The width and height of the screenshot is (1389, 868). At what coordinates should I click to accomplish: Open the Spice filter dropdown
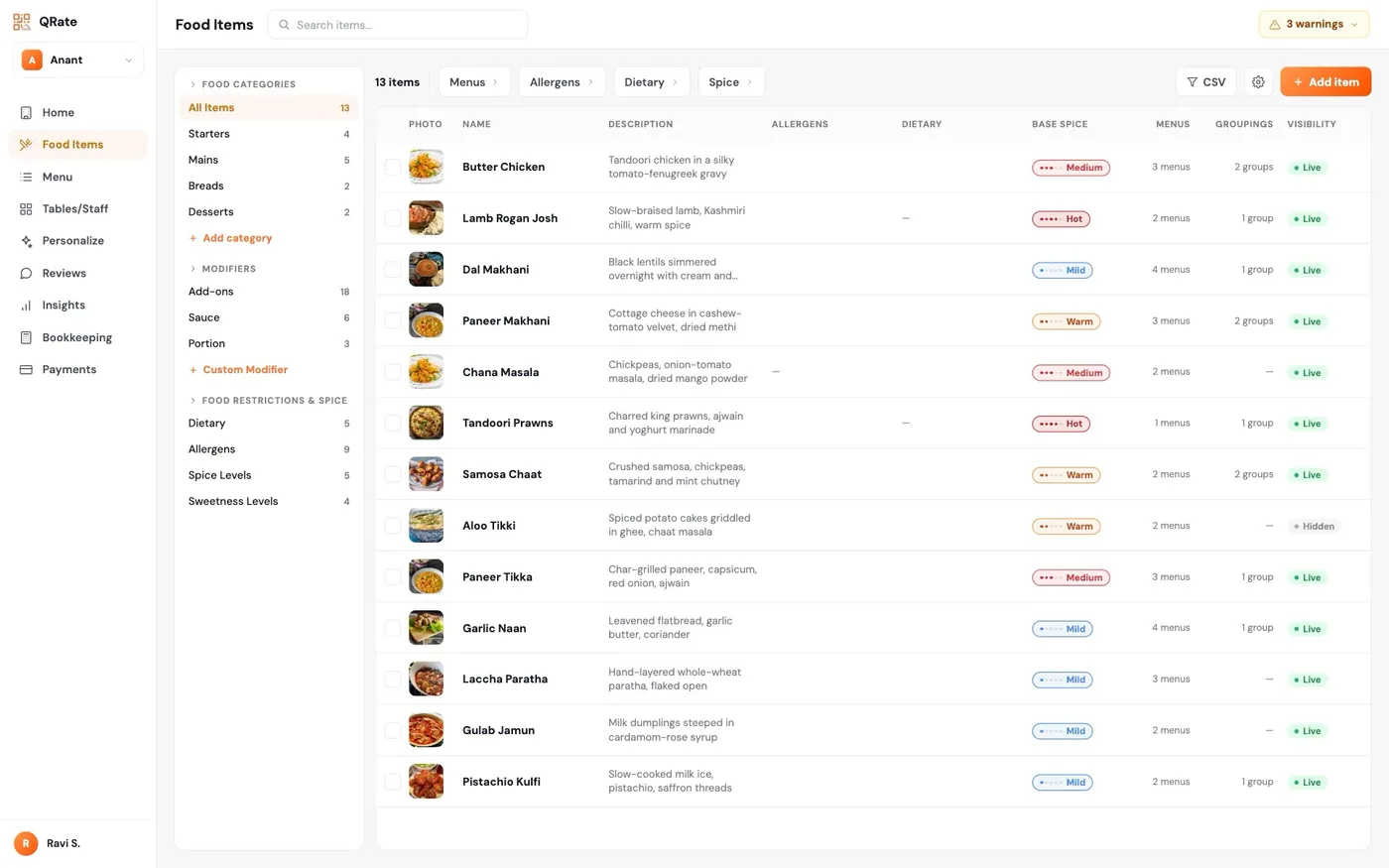[731, 82]
